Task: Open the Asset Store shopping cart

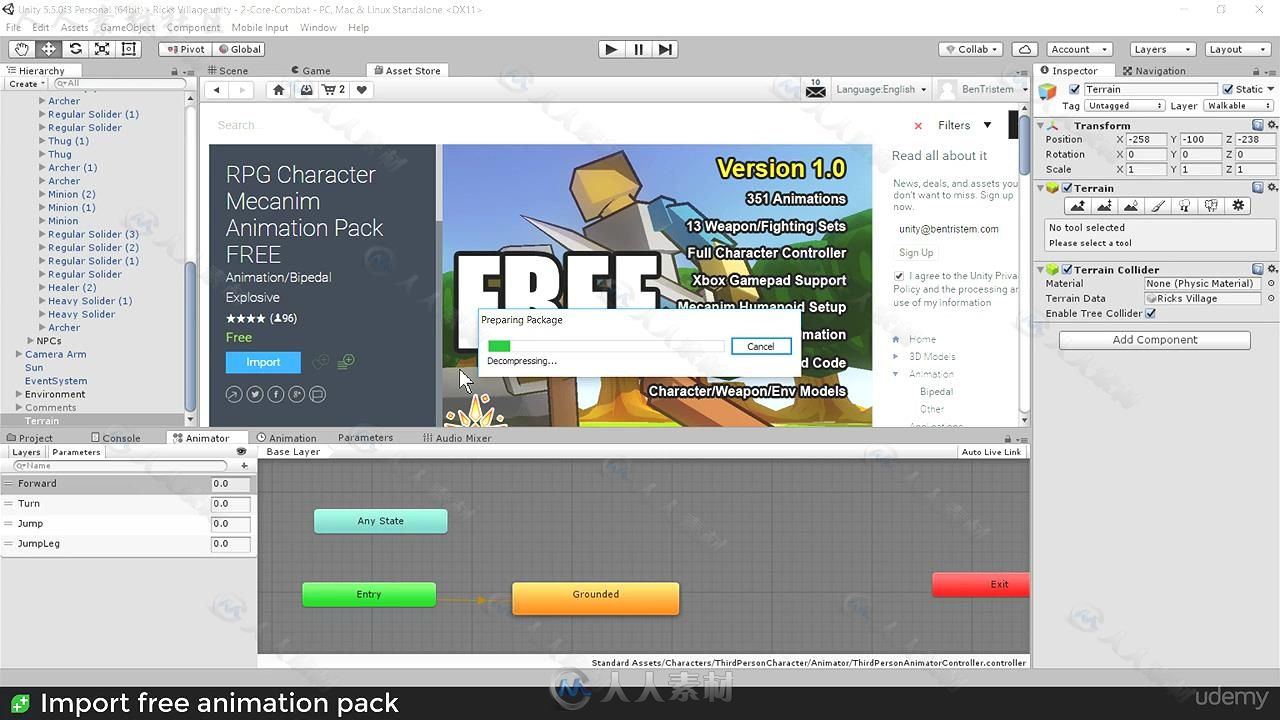Action: click(x=333, y=90)
